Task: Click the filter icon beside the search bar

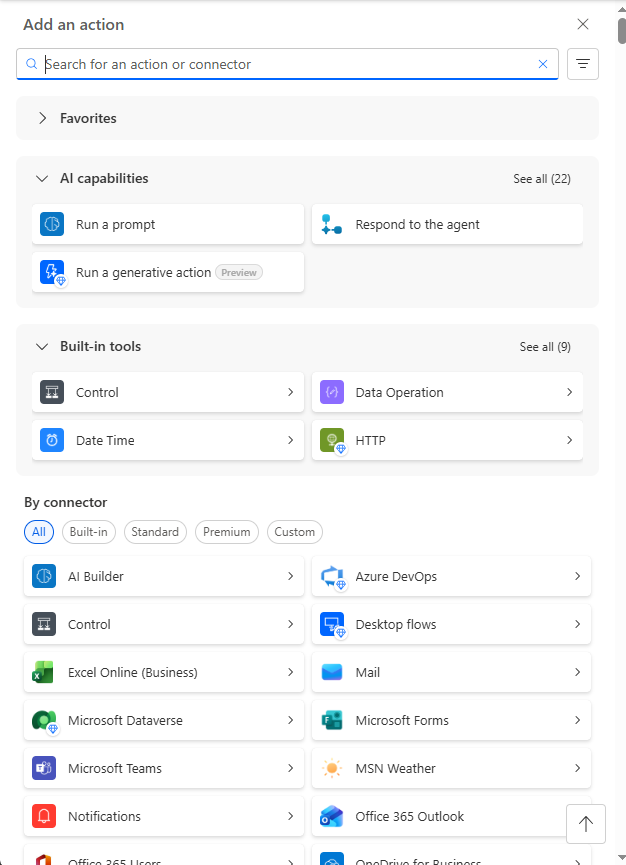Action: (x=582, y=63)
